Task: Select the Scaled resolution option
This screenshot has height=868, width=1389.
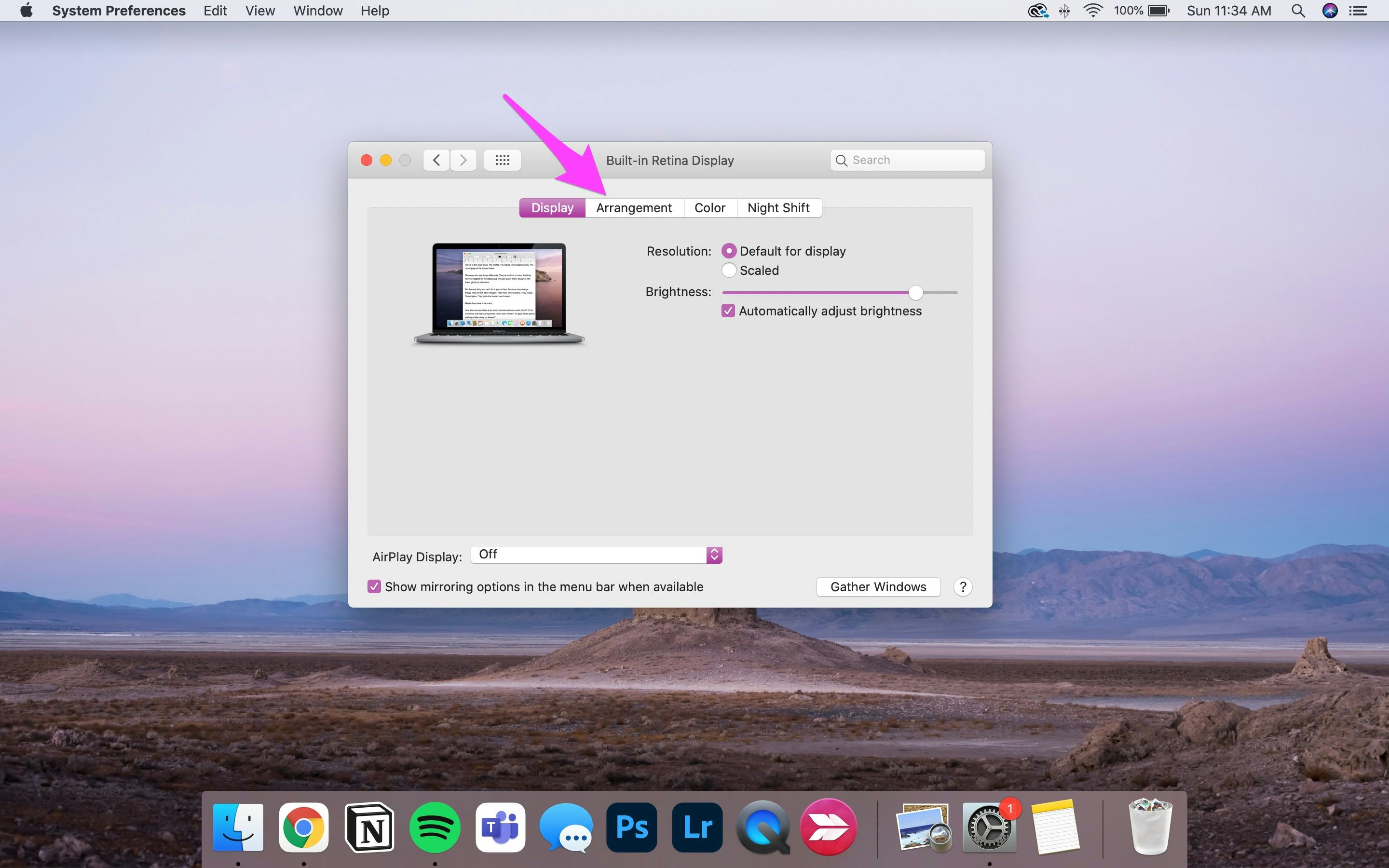Action: click(729, 270)
